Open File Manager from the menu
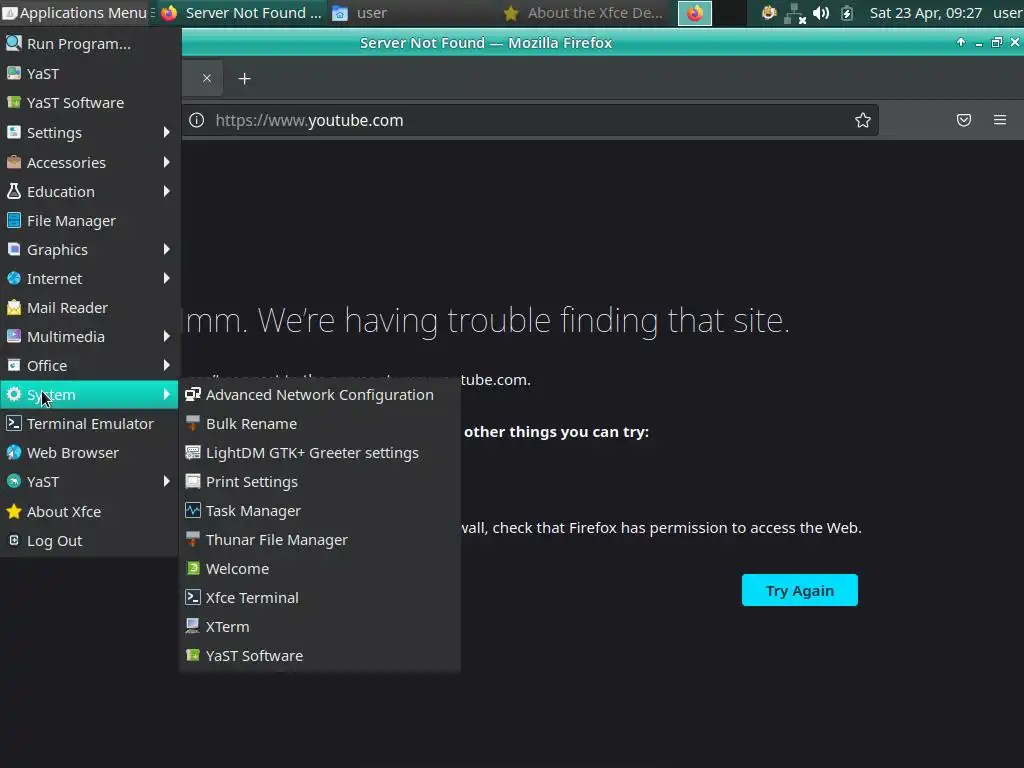The image size is (1024, 768). (x=89, y=221)
